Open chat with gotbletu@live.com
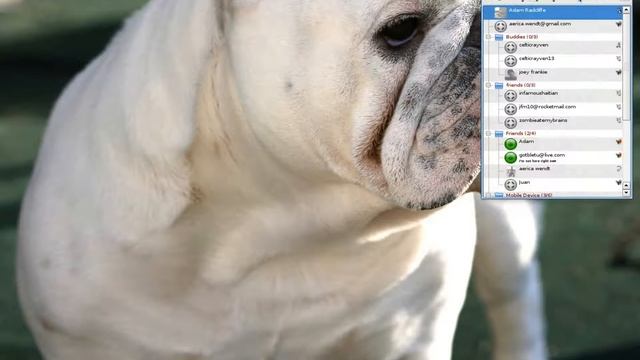Image resolution: width=640 pixels, height=360 pixels. pyautogui.click(x=542, y=155)
